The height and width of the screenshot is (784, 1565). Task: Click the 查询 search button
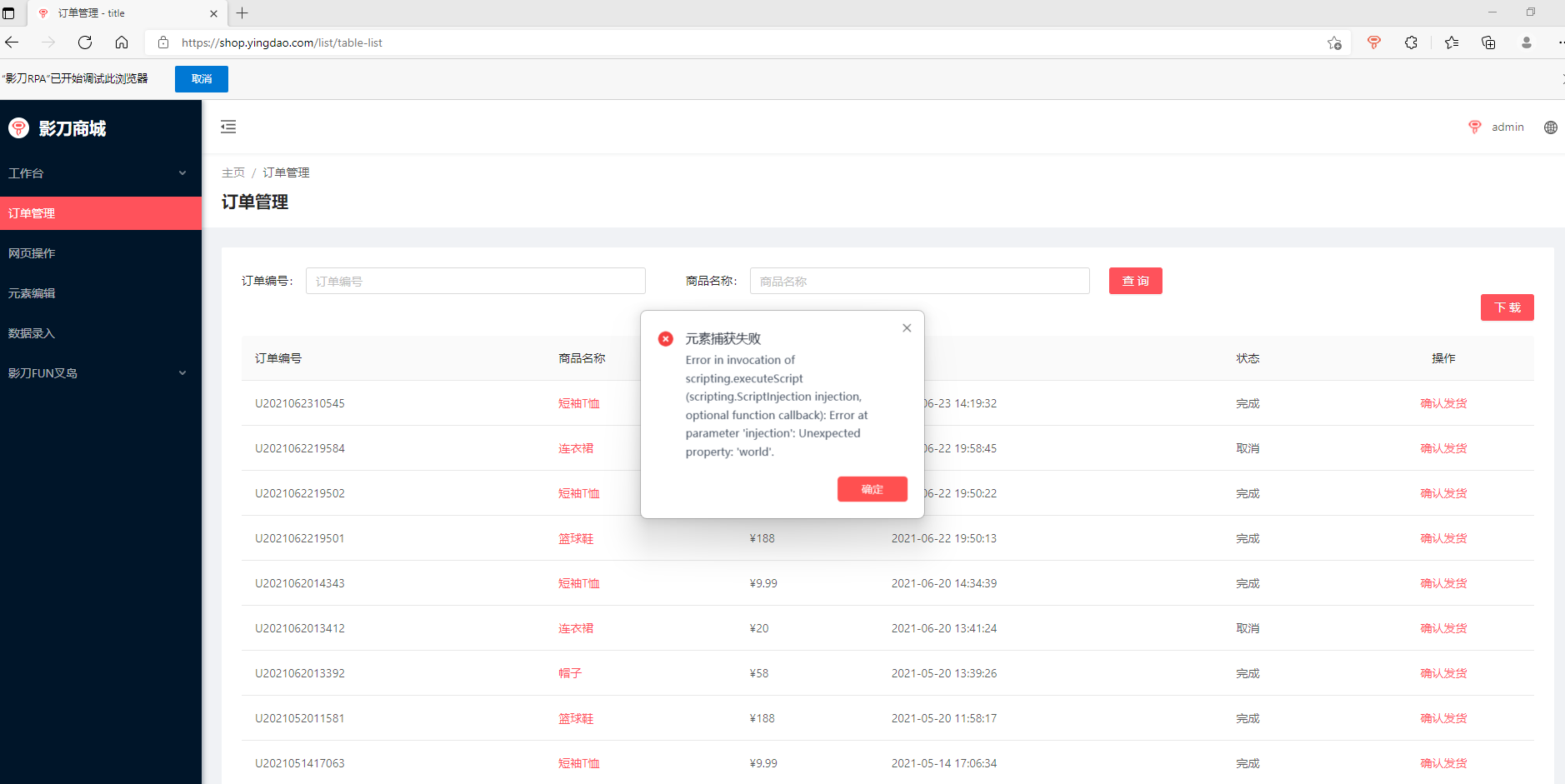click(1135, 281)
